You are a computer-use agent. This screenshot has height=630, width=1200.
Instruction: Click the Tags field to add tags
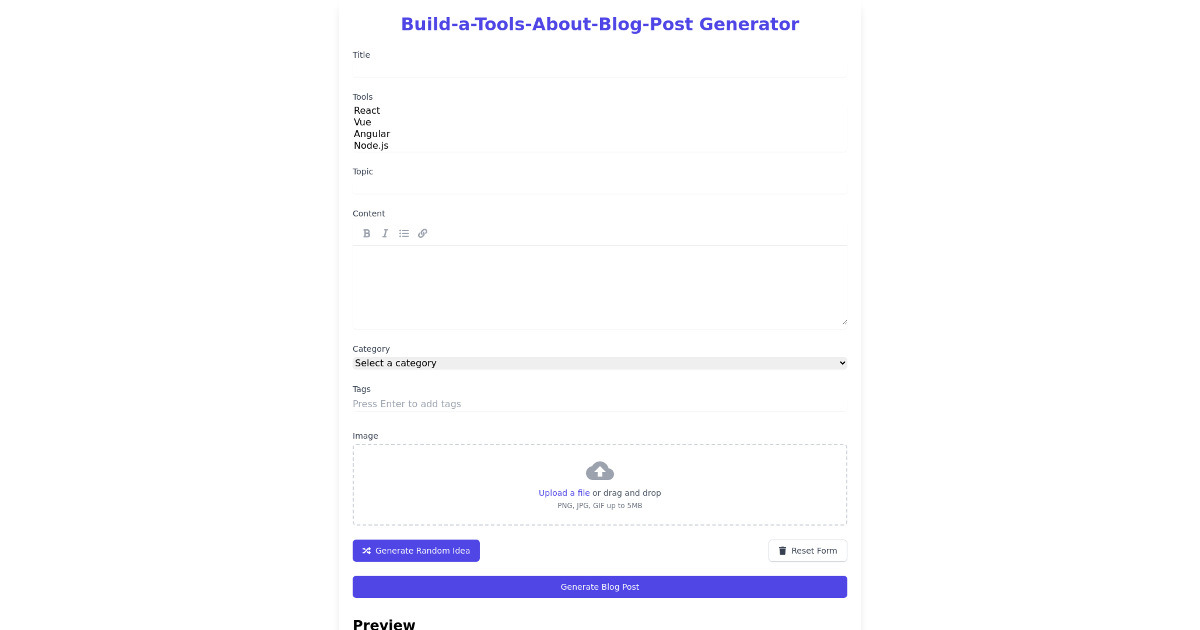click(600, 403)
